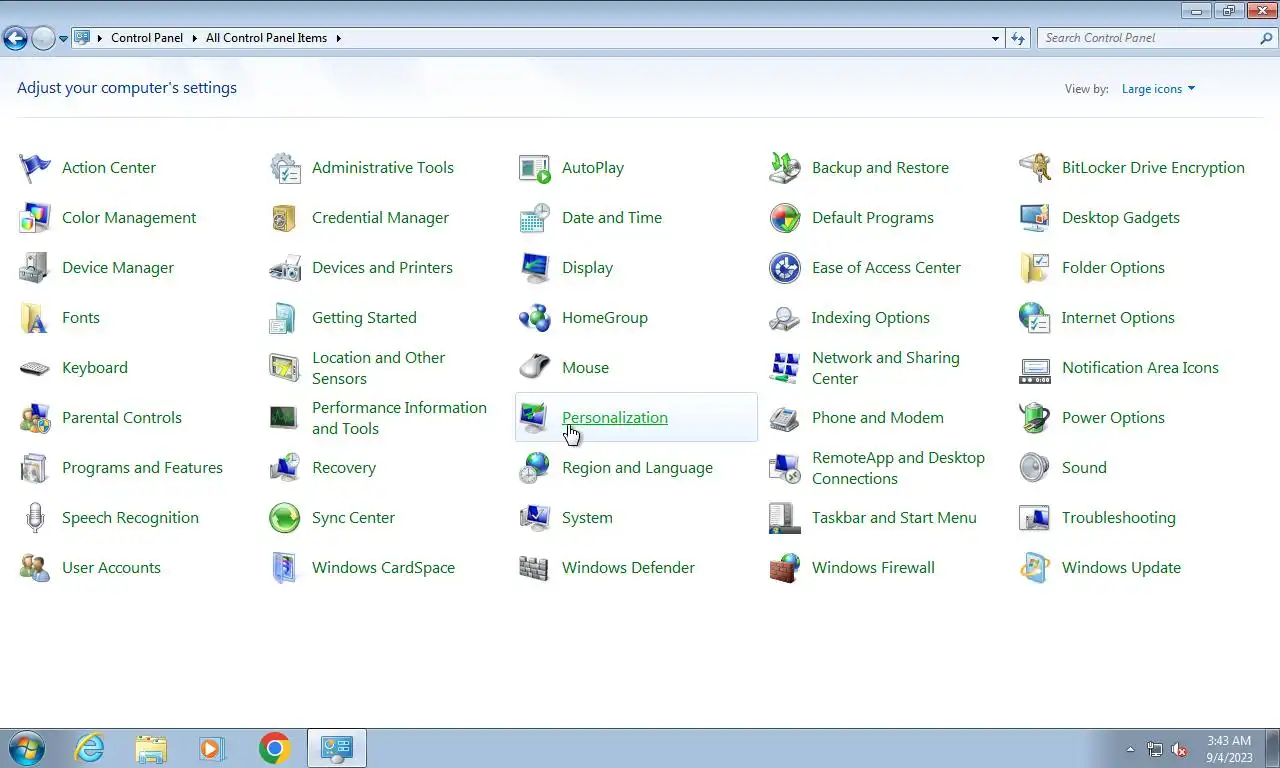Click the Device Manager icon
This screenshot has width=1280, height=768.
coord(35,268)
